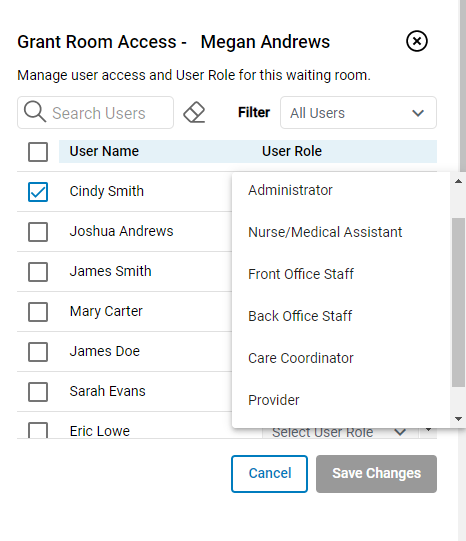Viewport: 466px width, 541px height.
Task: Choose Administrator from the role list
Action: tap(290, 190)
